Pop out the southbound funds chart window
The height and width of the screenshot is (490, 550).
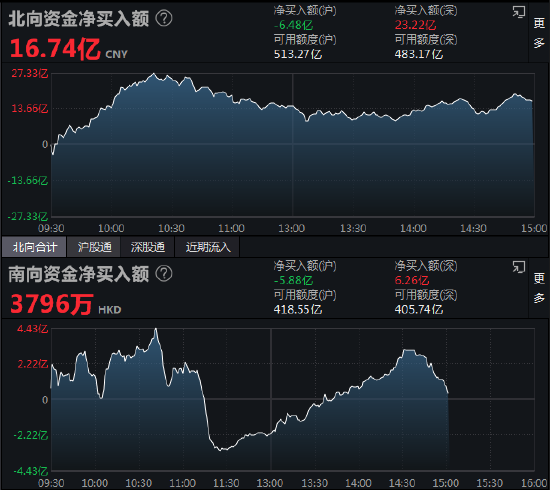[518, 267]
